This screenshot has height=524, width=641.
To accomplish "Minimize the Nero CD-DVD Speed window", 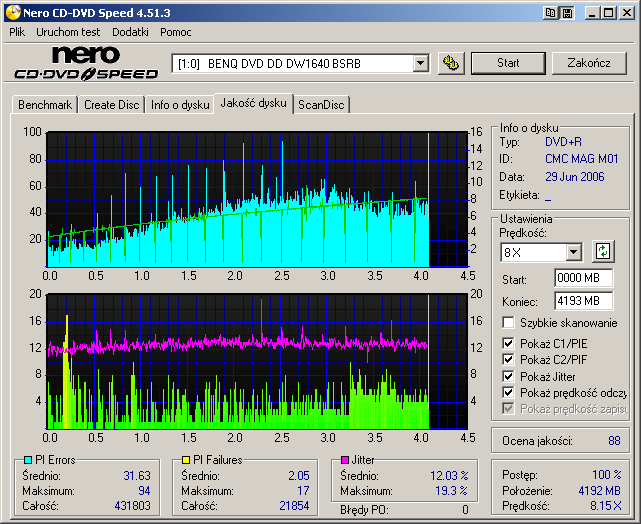I will [x=591, y=13].
